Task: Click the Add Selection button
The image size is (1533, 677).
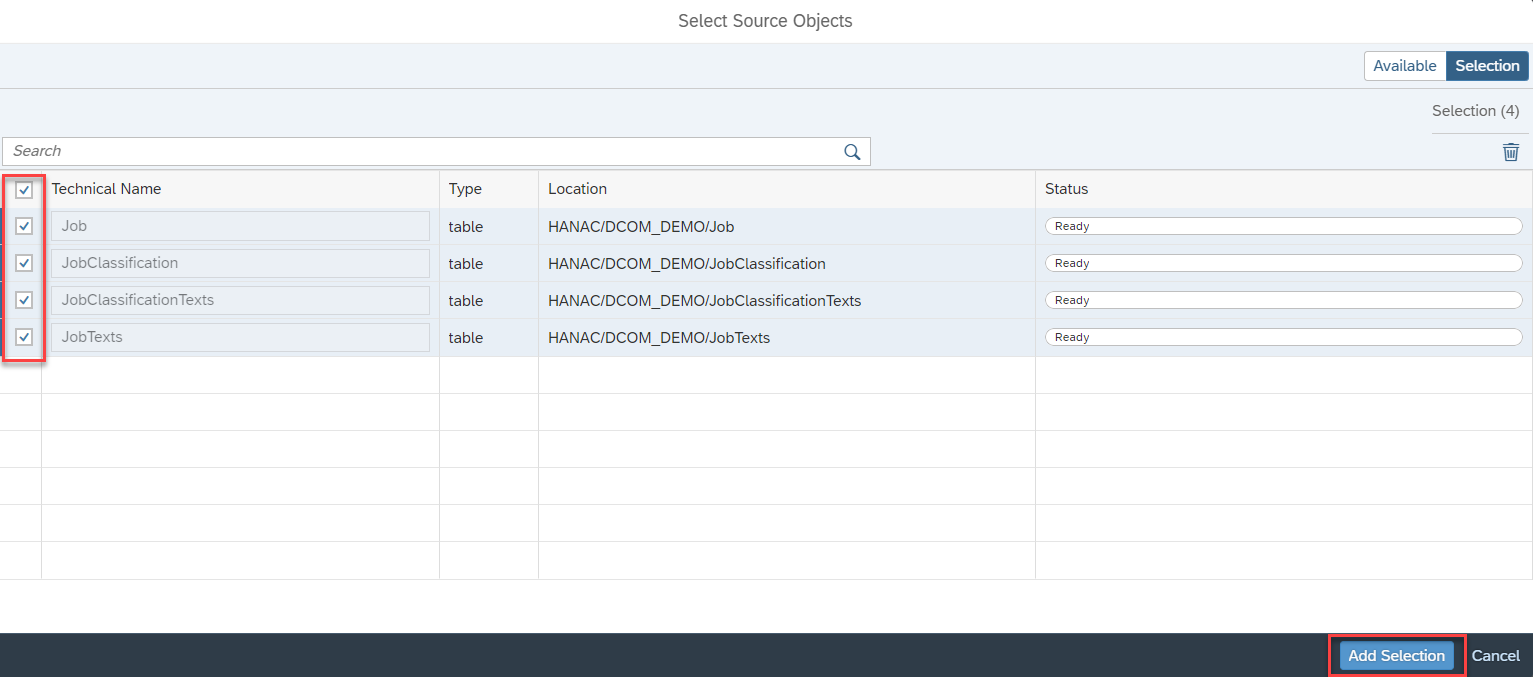Action: 1396,655
